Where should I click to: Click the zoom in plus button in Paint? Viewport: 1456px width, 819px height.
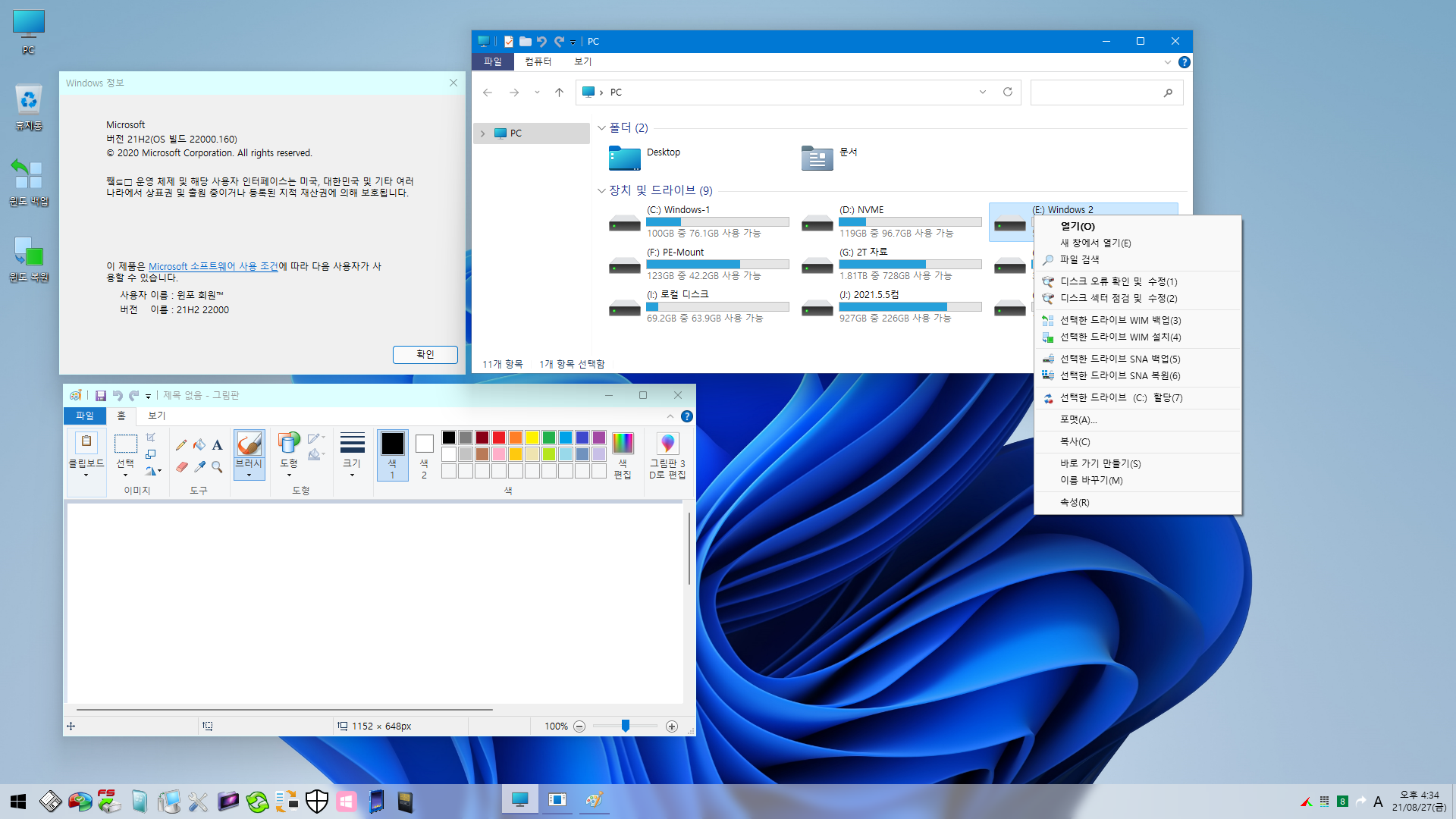click(x=672, y=726)
